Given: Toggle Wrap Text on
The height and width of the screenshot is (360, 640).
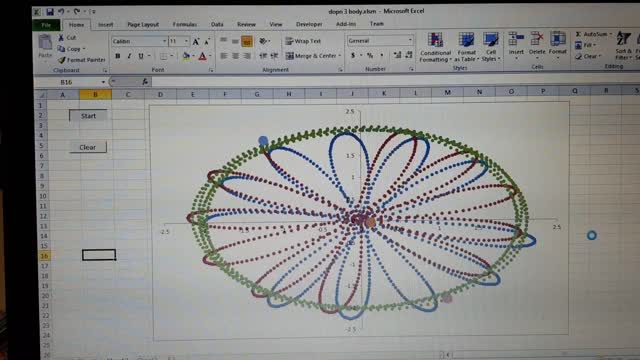Looking at the screenshot, I should click(x=303, y=41).
